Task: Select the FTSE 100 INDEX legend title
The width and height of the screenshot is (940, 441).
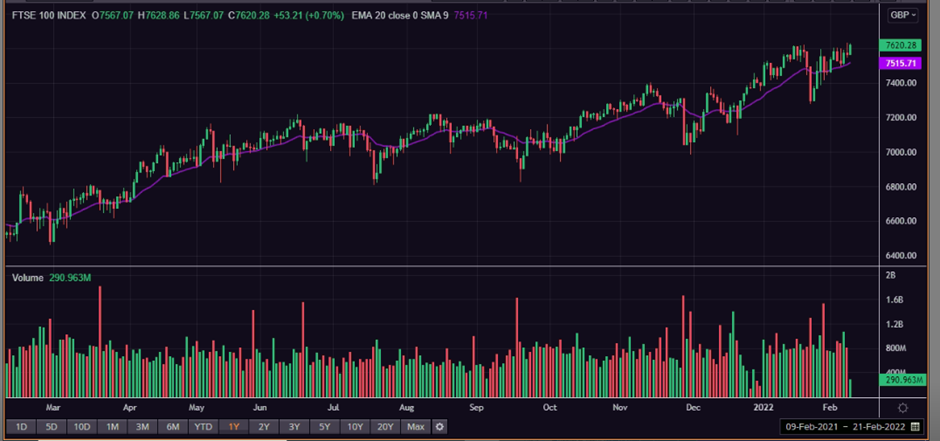Action: click(x=49, y=16)
